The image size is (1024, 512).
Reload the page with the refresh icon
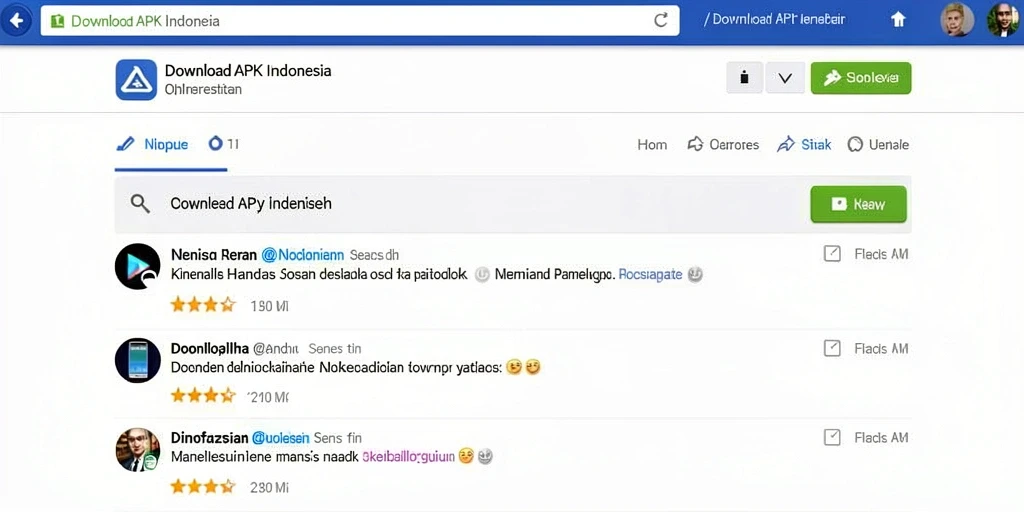pyautogui.click(x=661, y=21)
